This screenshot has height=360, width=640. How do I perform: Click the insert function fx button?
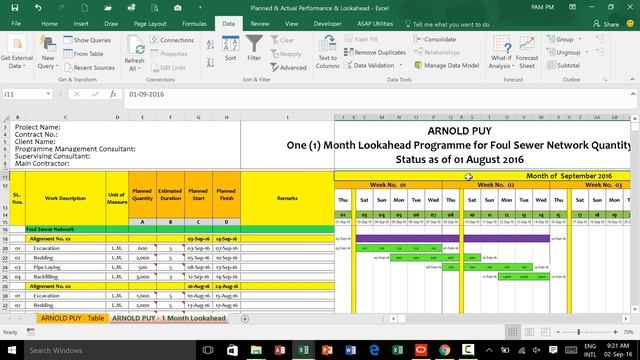point(113,94)
